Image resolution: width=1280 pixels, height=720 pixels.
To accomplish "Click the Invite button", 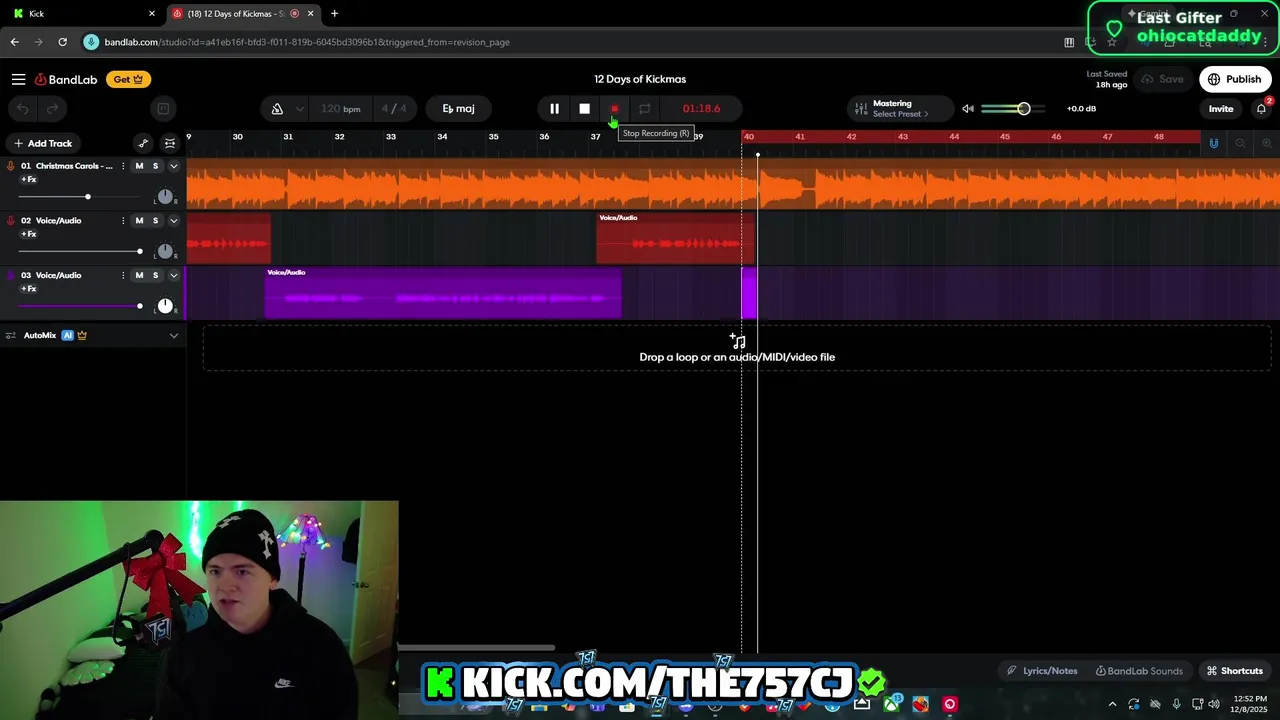I will pyautogui.click(x=1221, y=109).
